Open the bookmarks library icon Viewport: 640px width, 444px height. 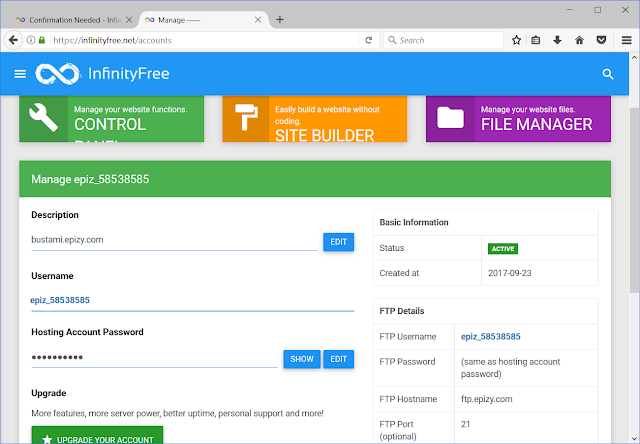point(536,40)
